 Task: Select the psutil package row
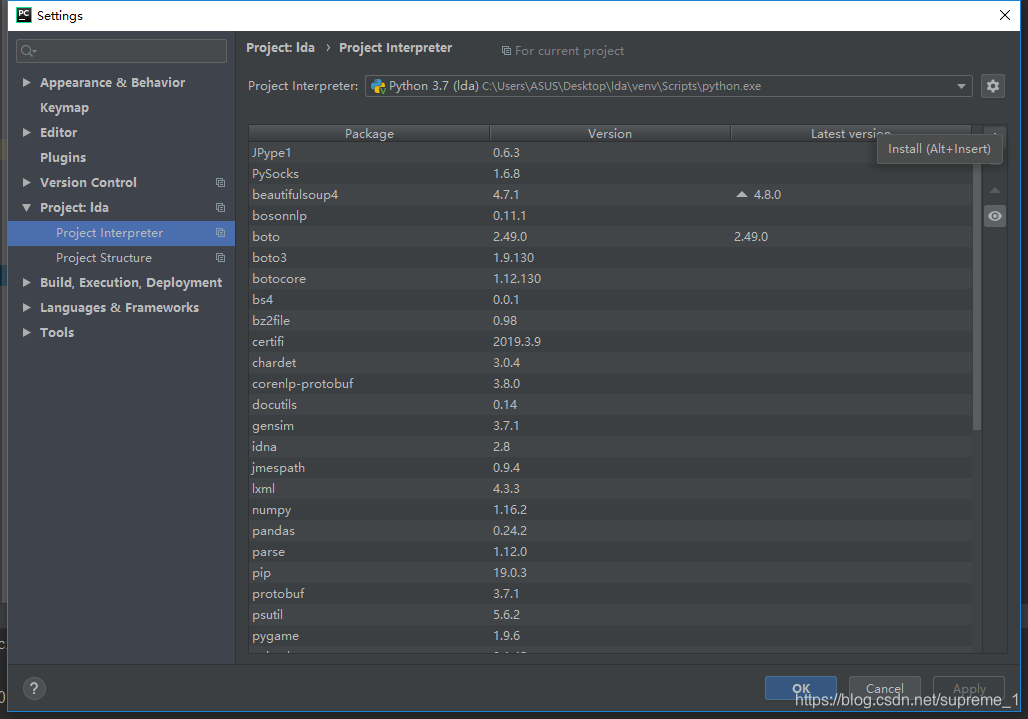coord(610,615)
